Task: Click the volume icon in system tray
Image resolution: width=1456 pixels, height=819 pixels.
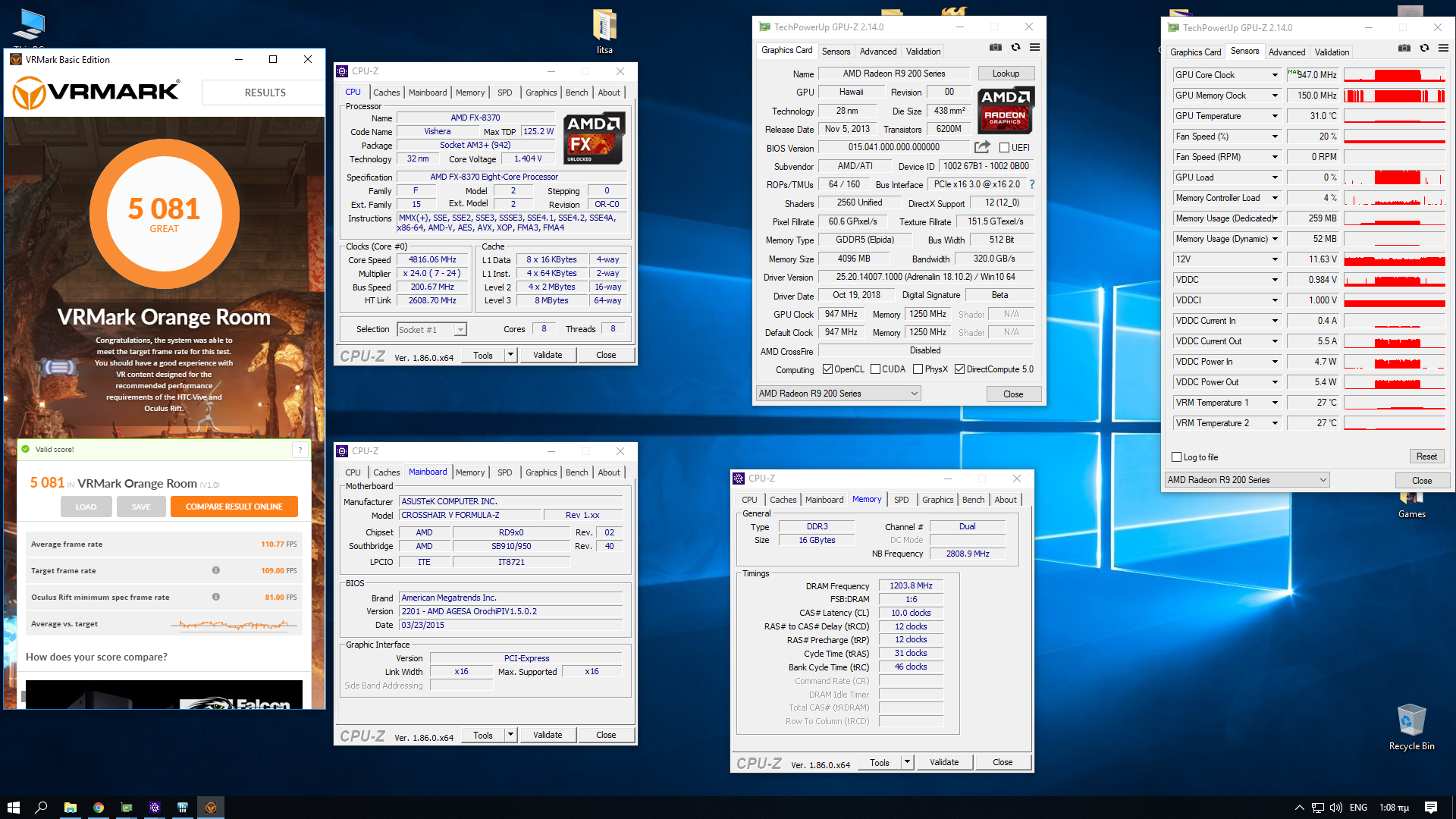Action: [x=1336, y=808]
